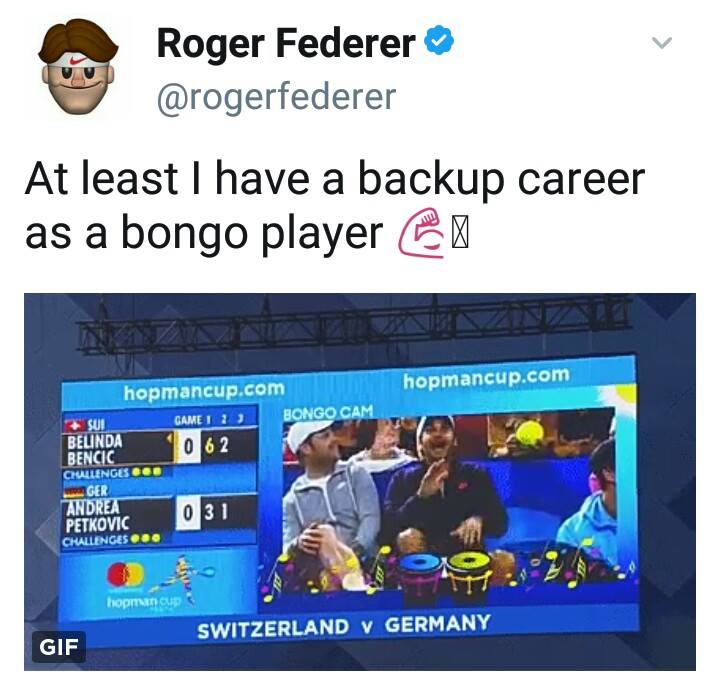
Task: Play the GIF via GIF badge
Action: point(59,647)
